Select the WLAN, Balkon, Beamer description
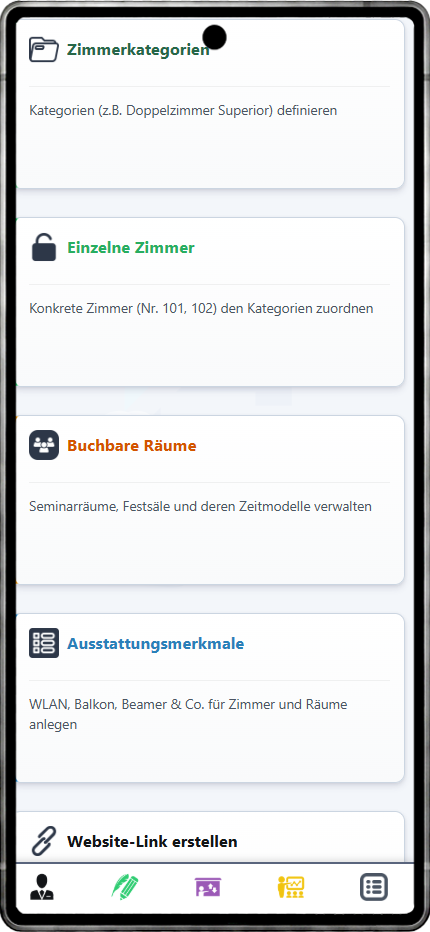This screenshot has height=932, width=430. click(x=188, y=714)
